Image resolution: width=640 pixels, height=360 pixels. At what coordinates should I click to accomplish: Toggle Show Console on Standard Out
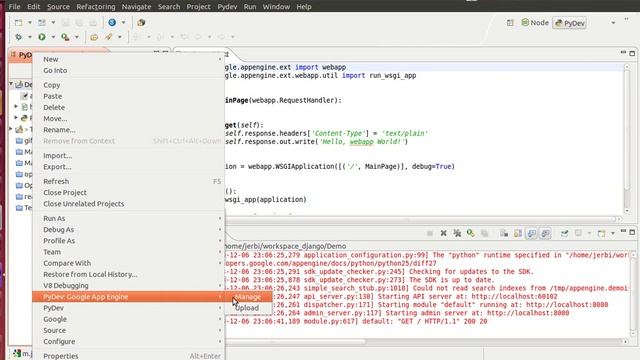[531, 233]
